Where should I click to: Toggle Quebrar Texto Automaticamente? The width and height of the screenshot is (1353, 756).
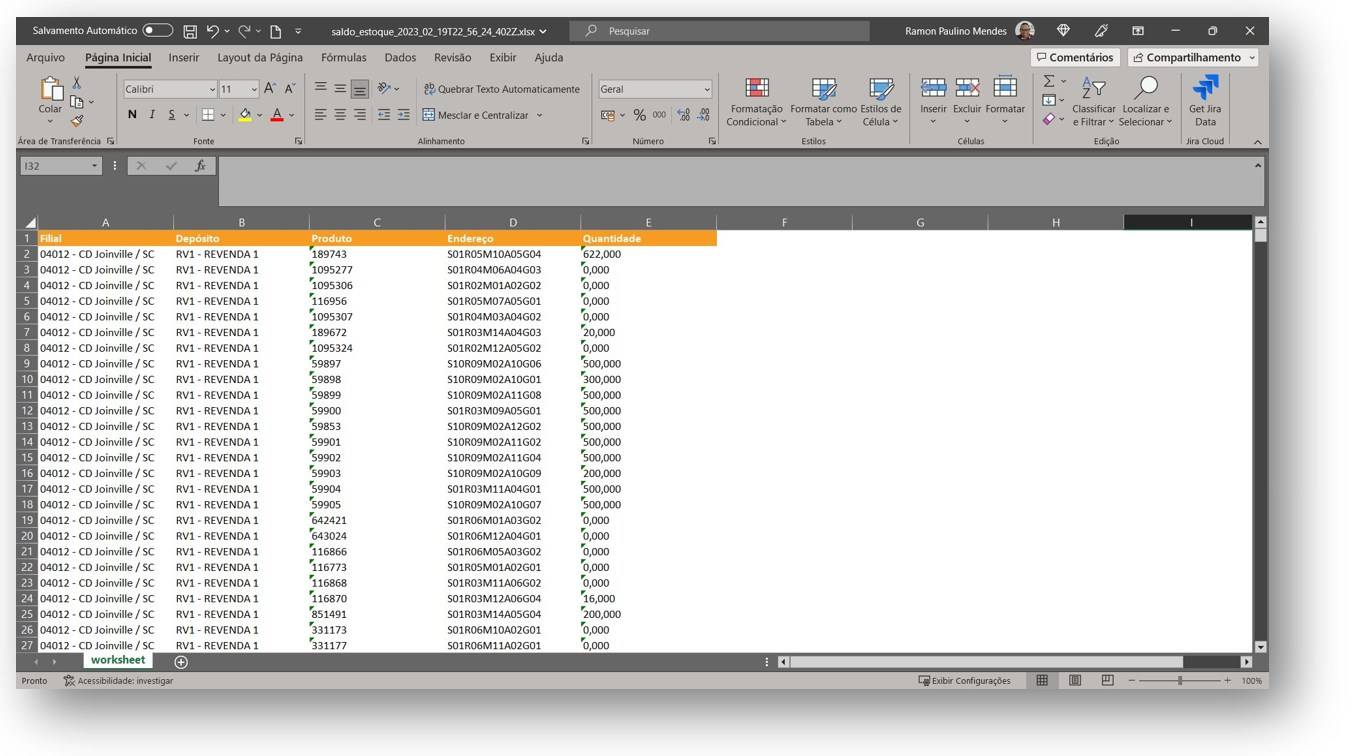point(501,89)
